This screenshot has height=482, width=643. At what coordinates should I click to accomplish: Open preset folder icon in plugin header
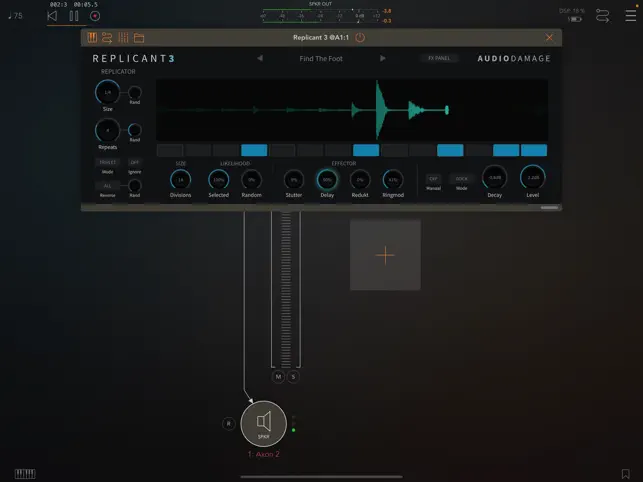coord(139,38)
